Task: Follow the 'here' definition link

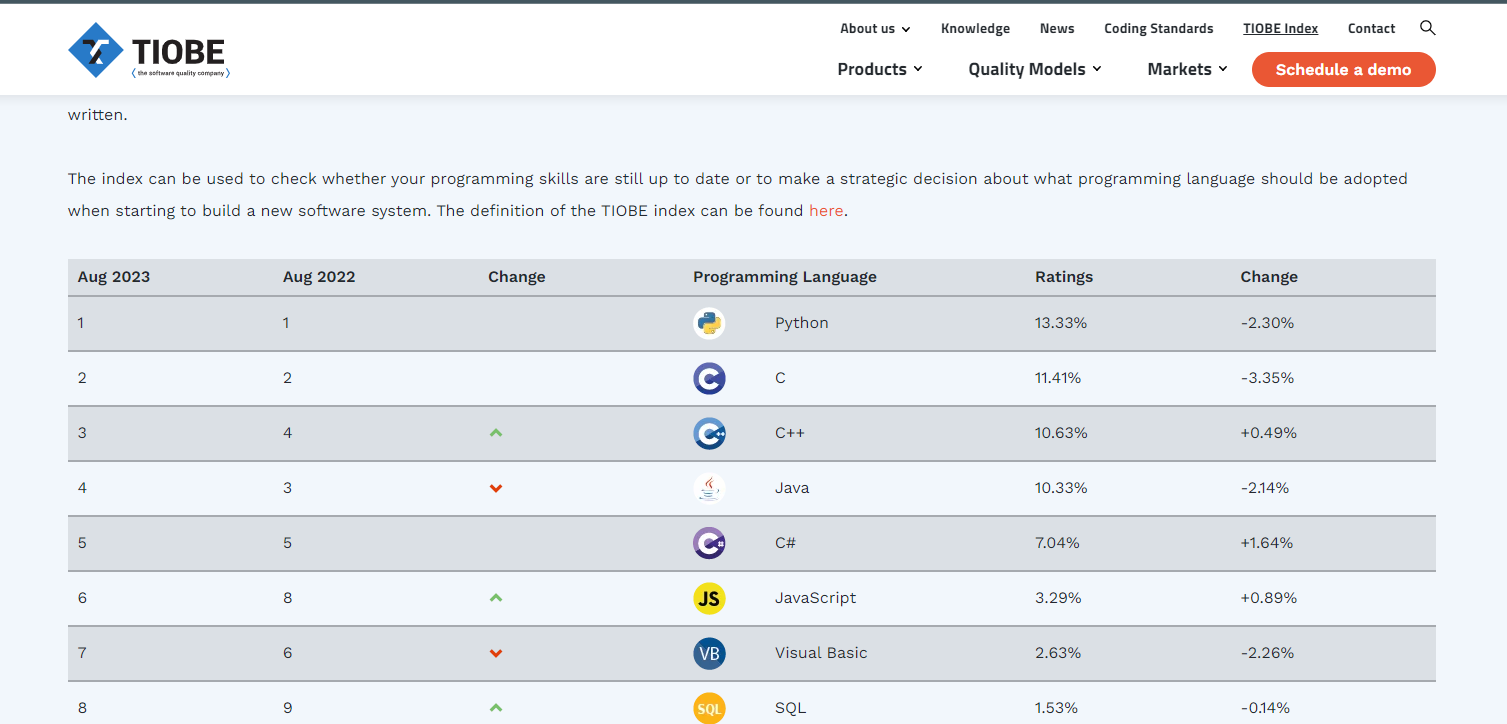Action: [x=826, y=211]
